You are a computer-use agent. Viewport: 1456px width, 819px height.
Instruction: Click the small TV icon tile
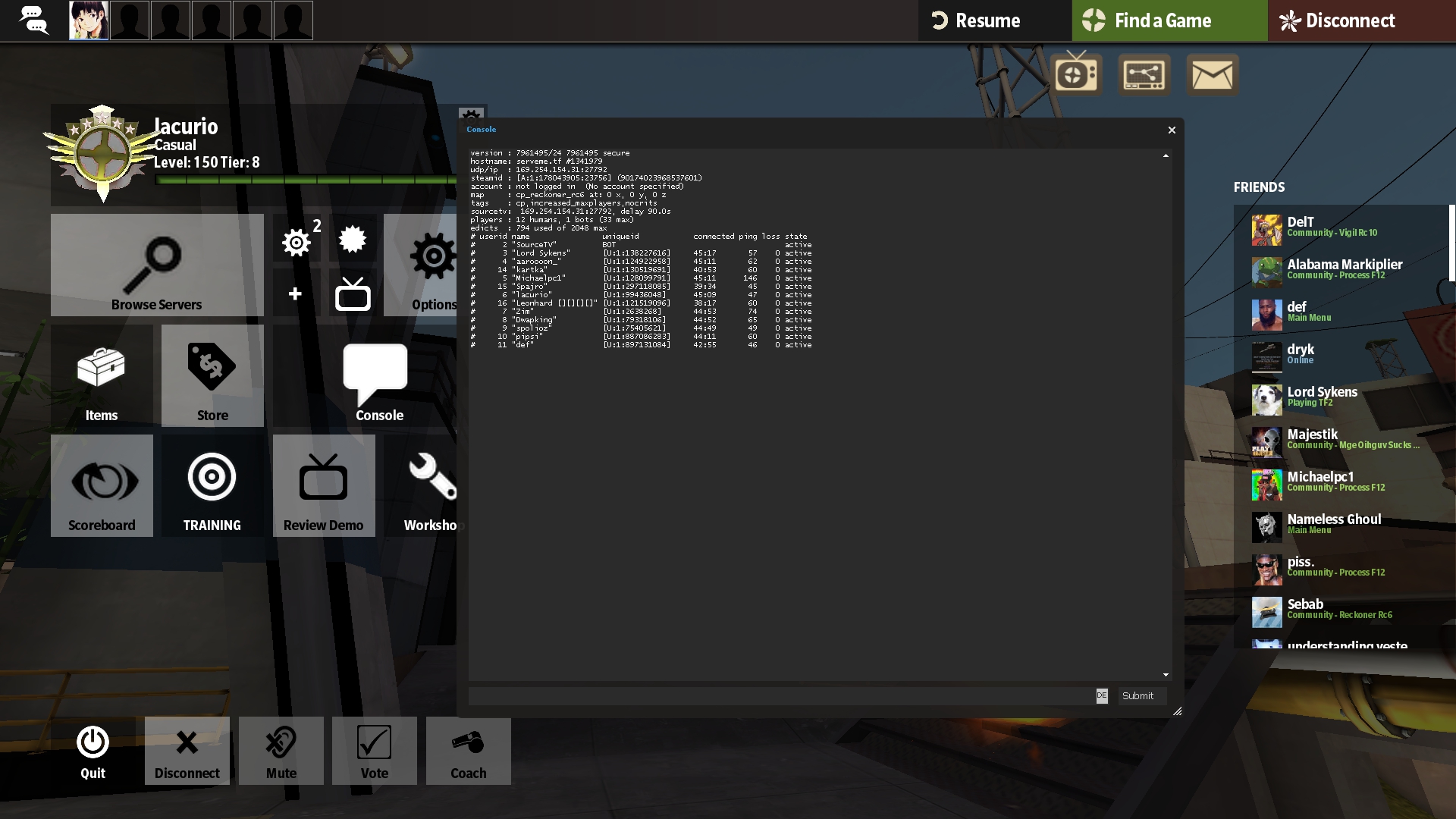[x=353, y=293]
